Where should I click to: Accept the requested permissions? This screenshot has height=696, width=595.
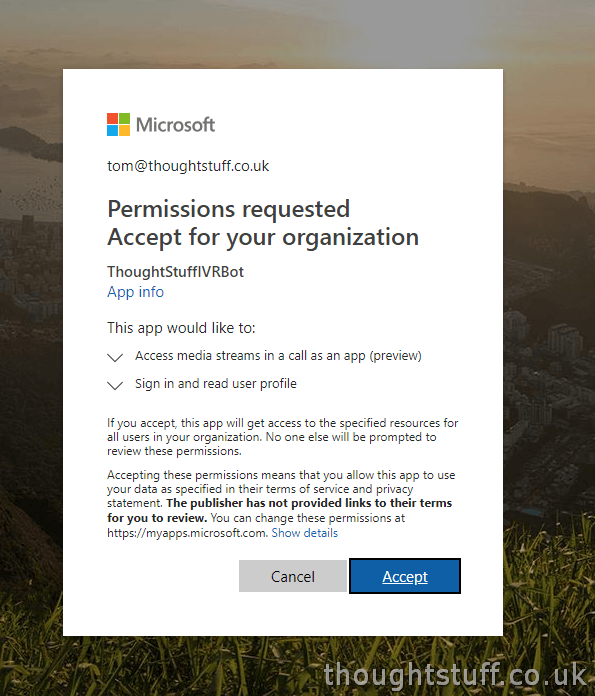405,576
